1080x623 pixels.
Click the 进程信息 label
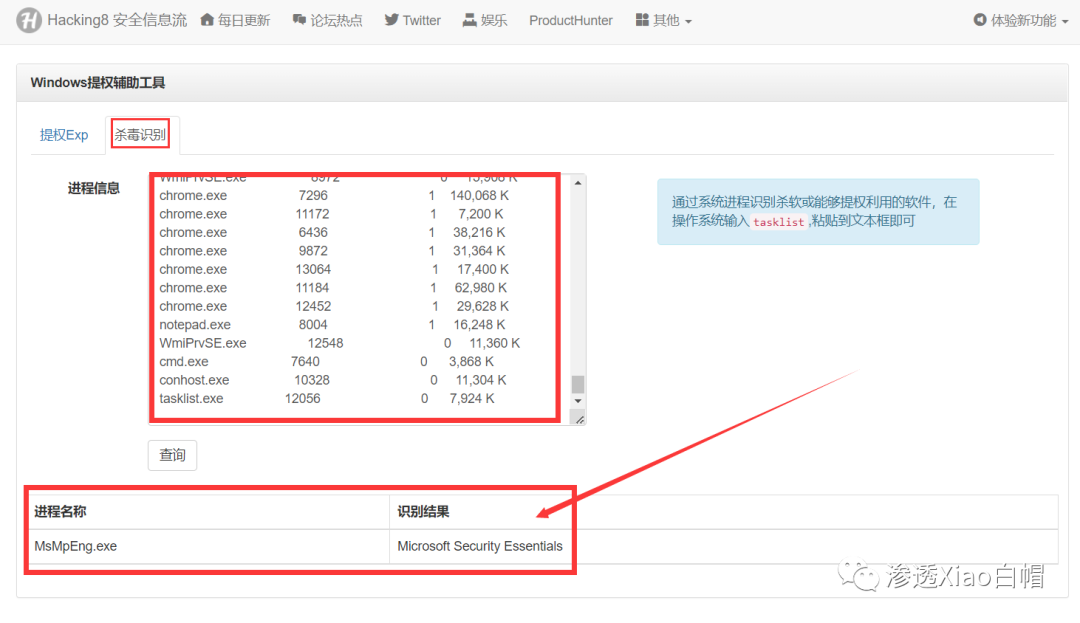tap(94, 188)
